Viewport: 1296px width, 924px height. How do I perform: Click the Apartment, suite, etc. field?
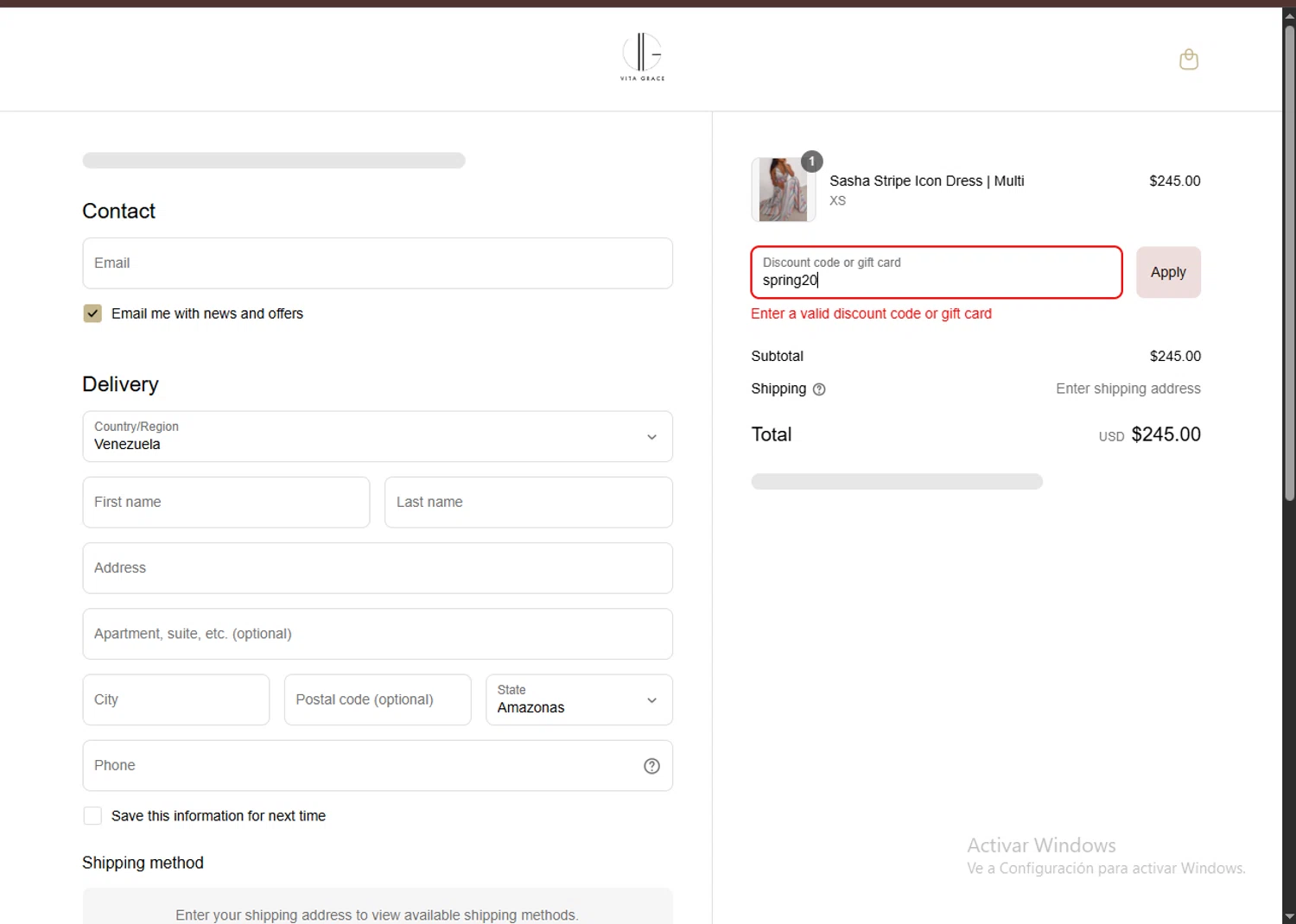(378, 634)
